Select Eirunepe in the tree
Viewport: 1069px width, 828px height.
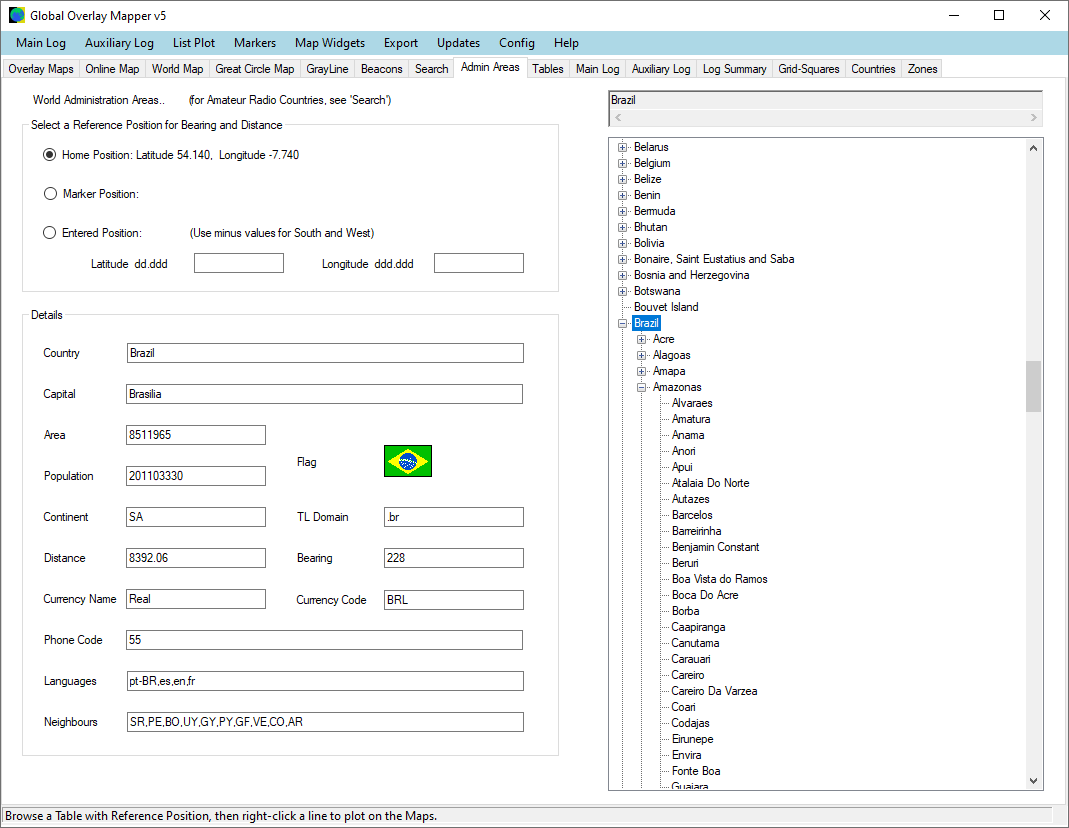pos(692,739)
